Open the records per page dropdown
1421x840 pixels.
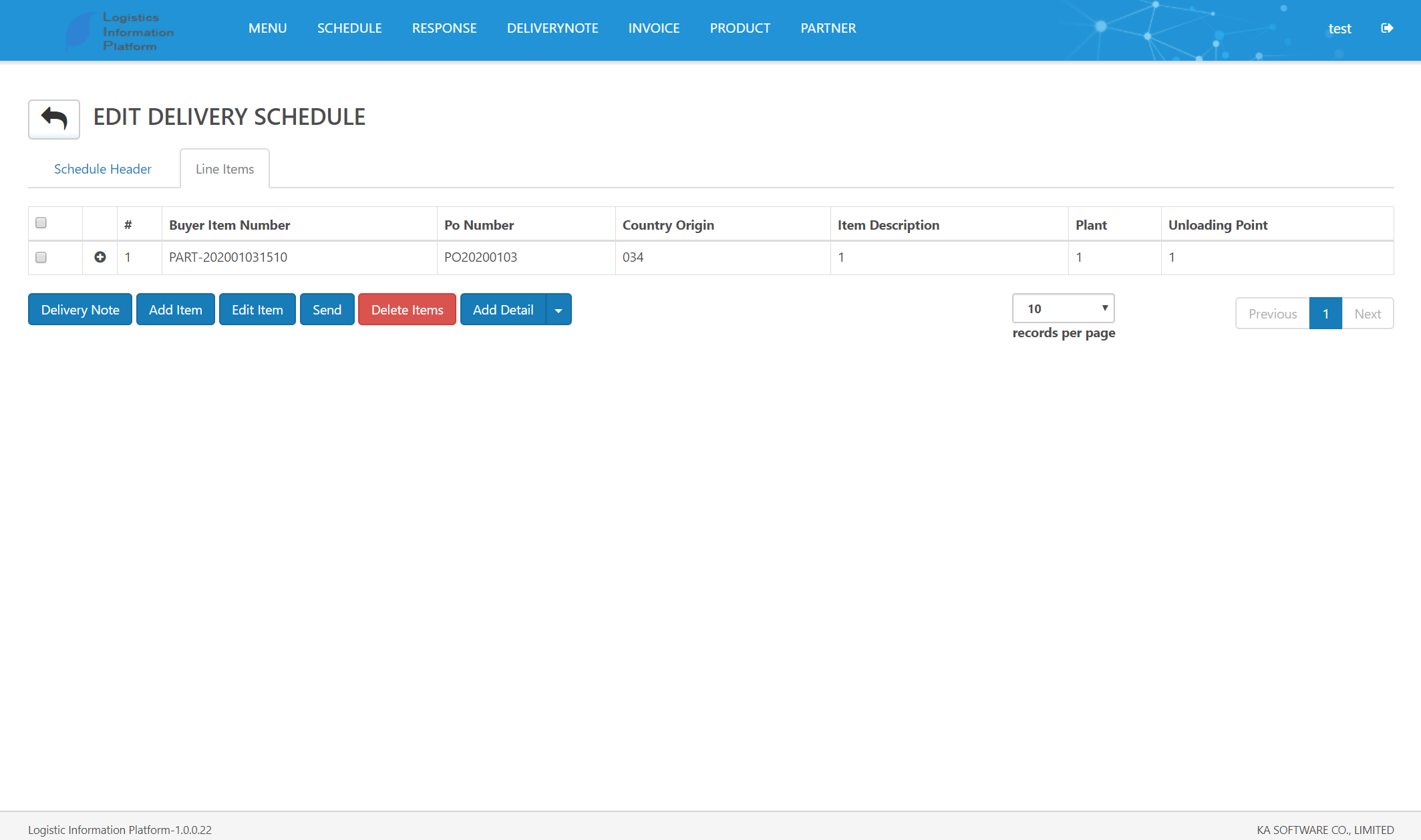pyautogui.click(x=1064, y=308)
